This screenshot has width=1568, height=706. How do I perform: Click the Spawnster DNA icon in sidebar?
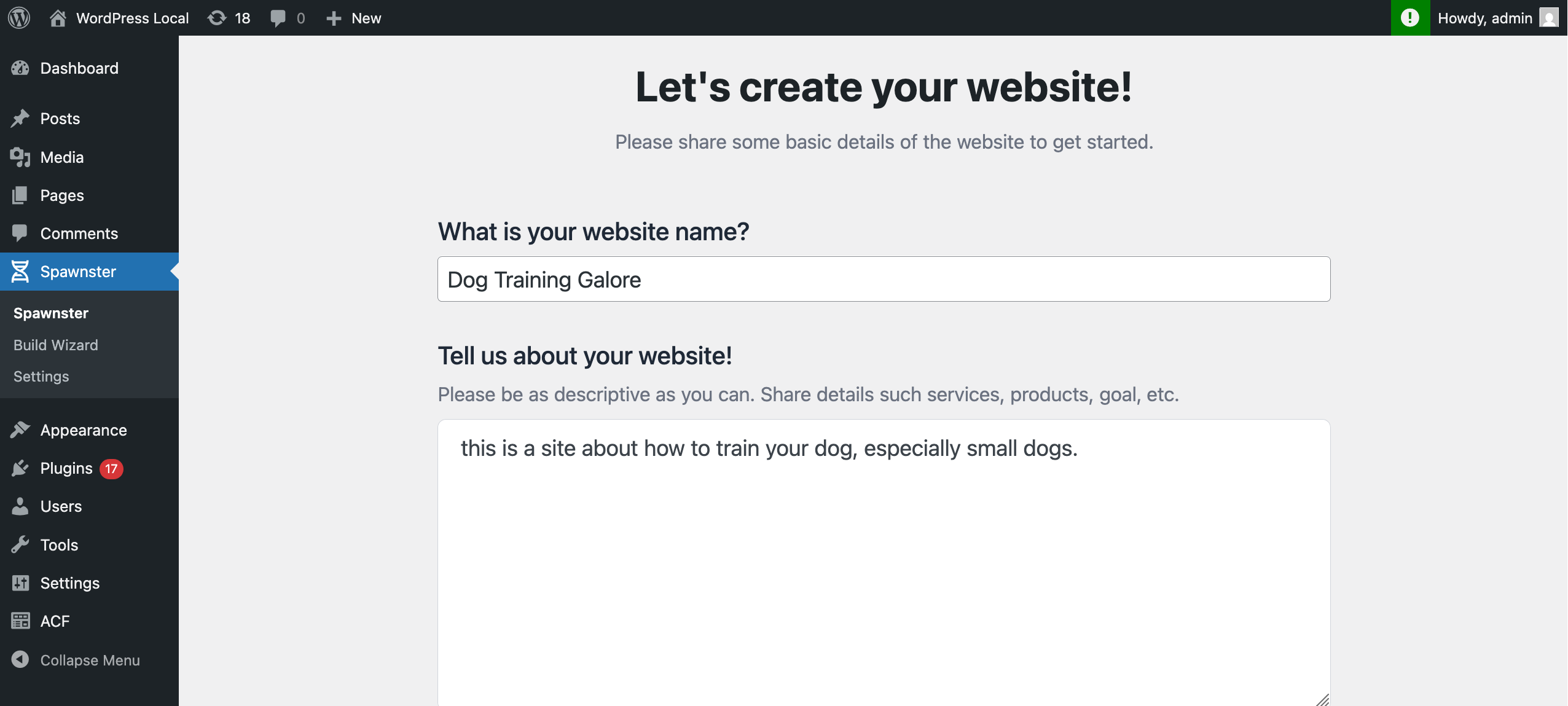(20, 271)
